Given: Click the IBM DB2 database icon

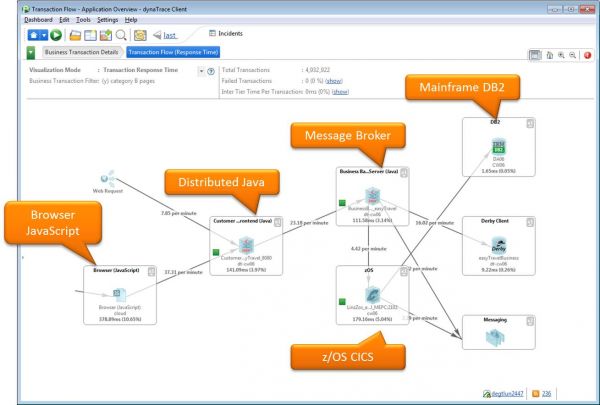Looking at the screenshot, I should pos(499,147).
